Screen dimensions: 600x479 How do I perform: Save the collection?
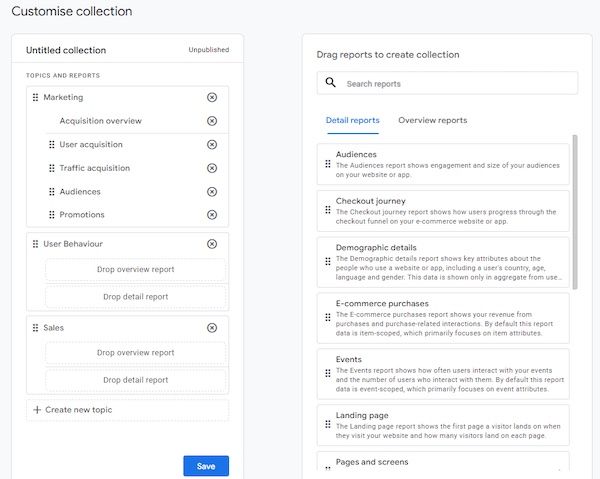[206, 466]
